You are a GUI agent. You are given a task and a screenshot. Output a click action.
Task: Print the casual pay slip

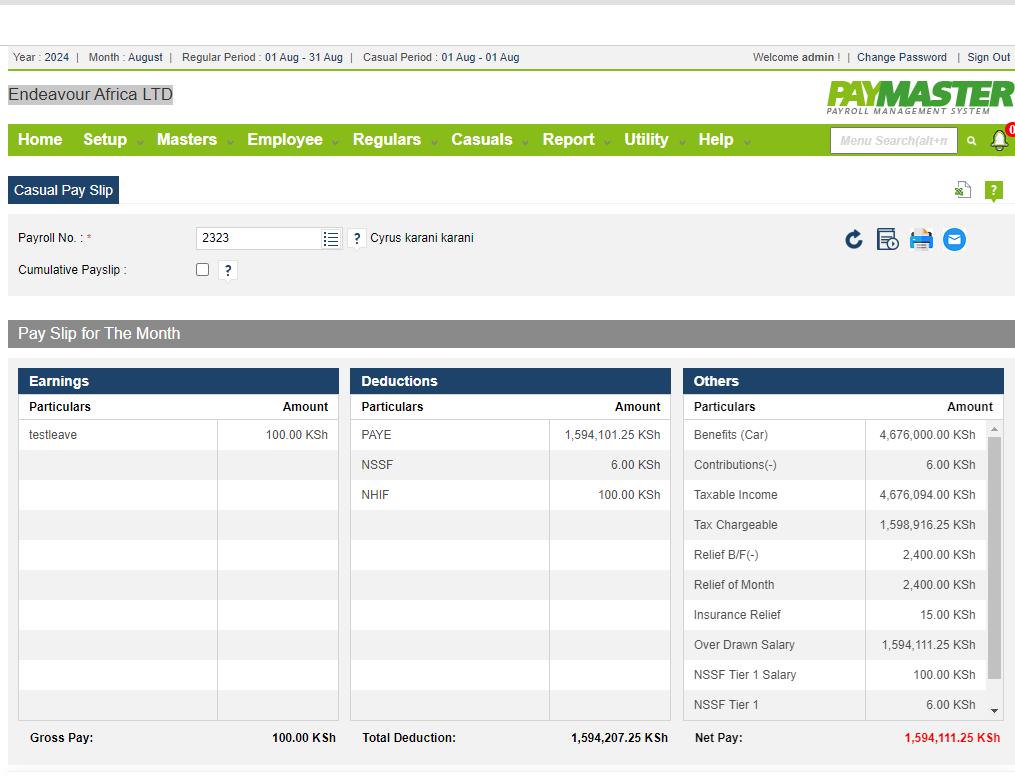click(921, 240)
